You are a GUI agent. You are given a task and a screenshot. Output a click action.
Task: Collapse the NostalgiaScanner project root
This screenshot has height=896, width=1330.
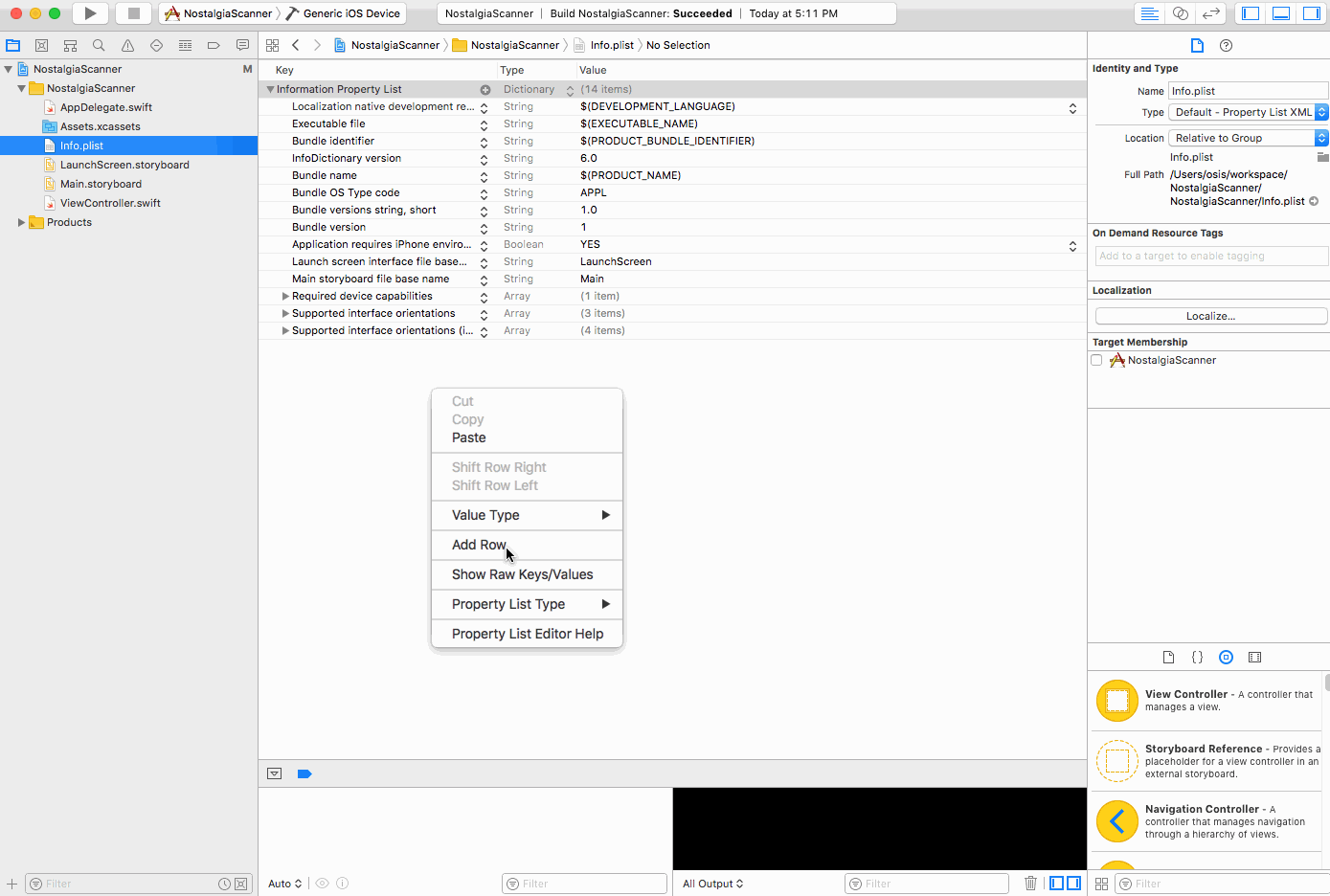9,69
